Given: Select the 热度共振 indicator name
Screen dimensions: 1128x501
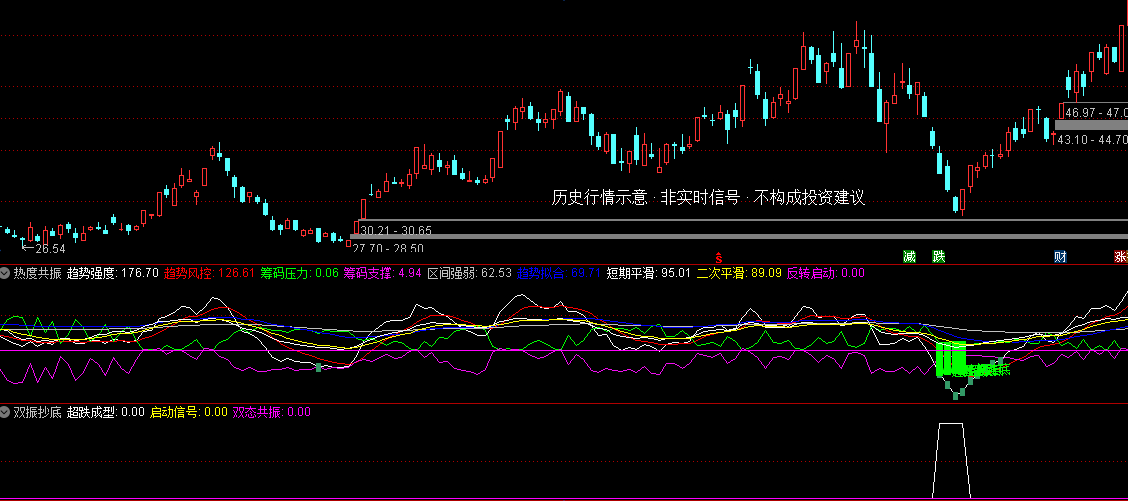Looking at the screenshot, I should pyautogui.click(x=37, y=274).
